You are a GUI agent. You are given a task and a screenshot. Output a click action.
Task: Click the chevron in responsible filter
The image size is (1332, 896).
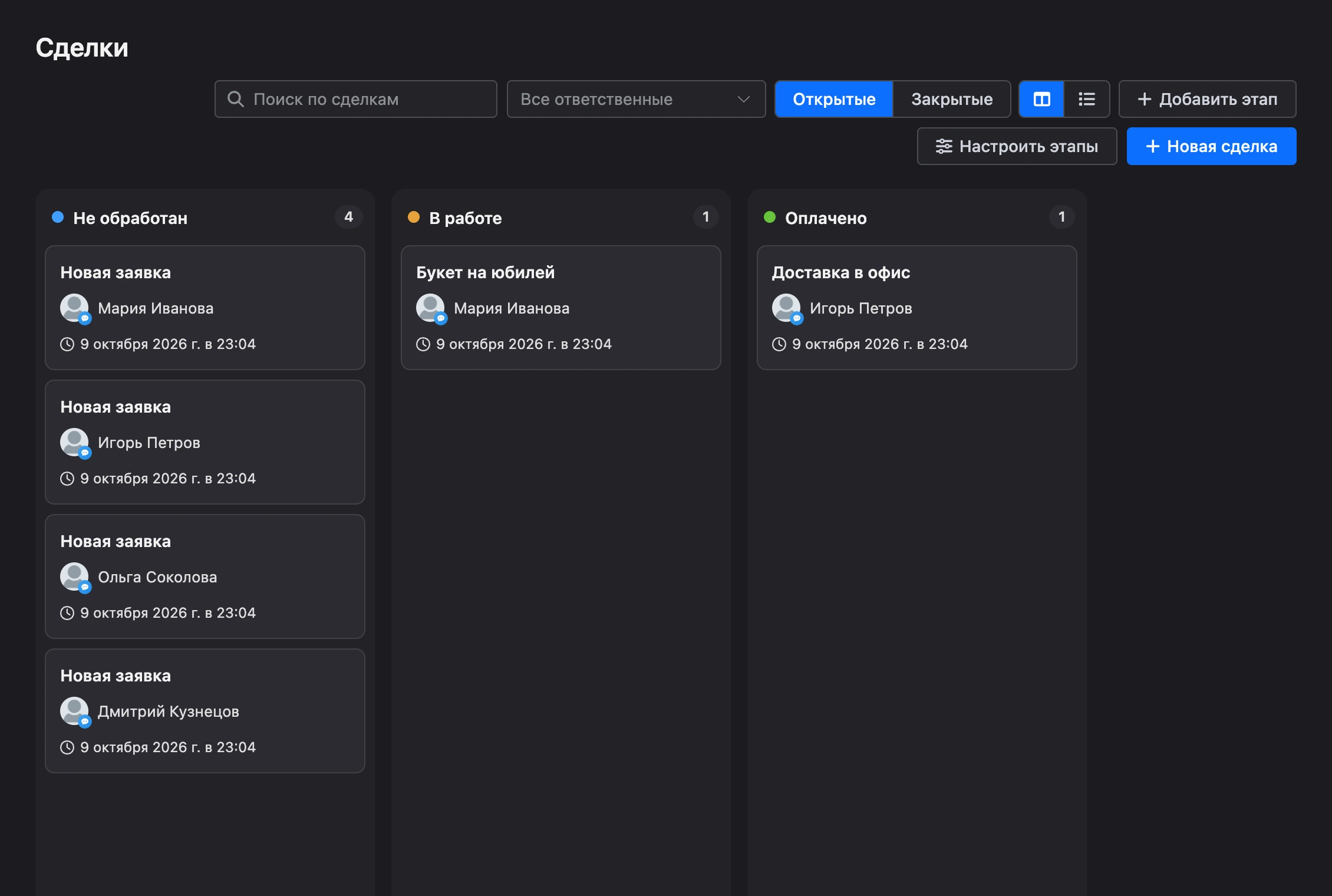tap(744, 99)
